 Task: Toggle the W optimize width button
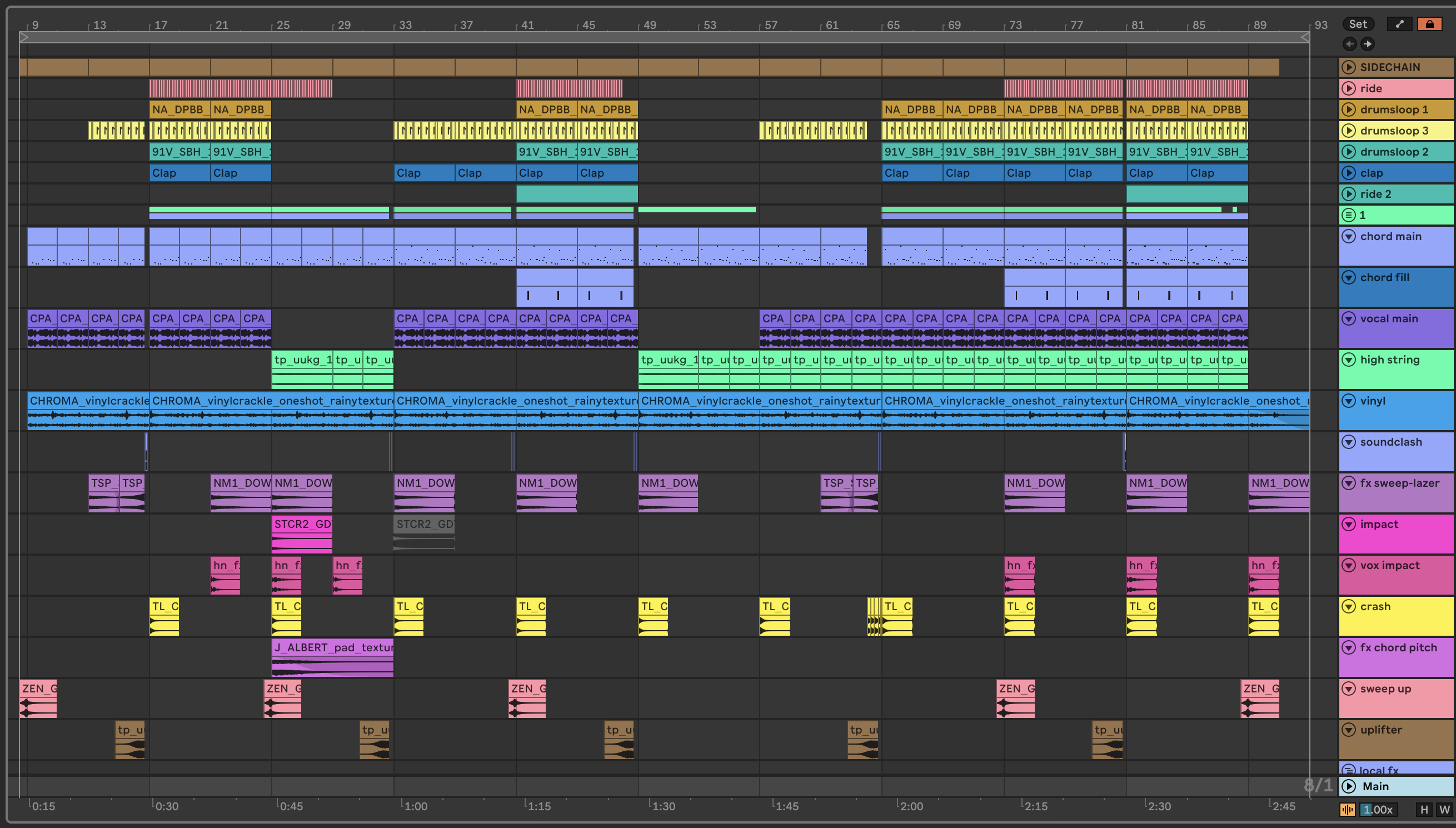pos(1444,810)
